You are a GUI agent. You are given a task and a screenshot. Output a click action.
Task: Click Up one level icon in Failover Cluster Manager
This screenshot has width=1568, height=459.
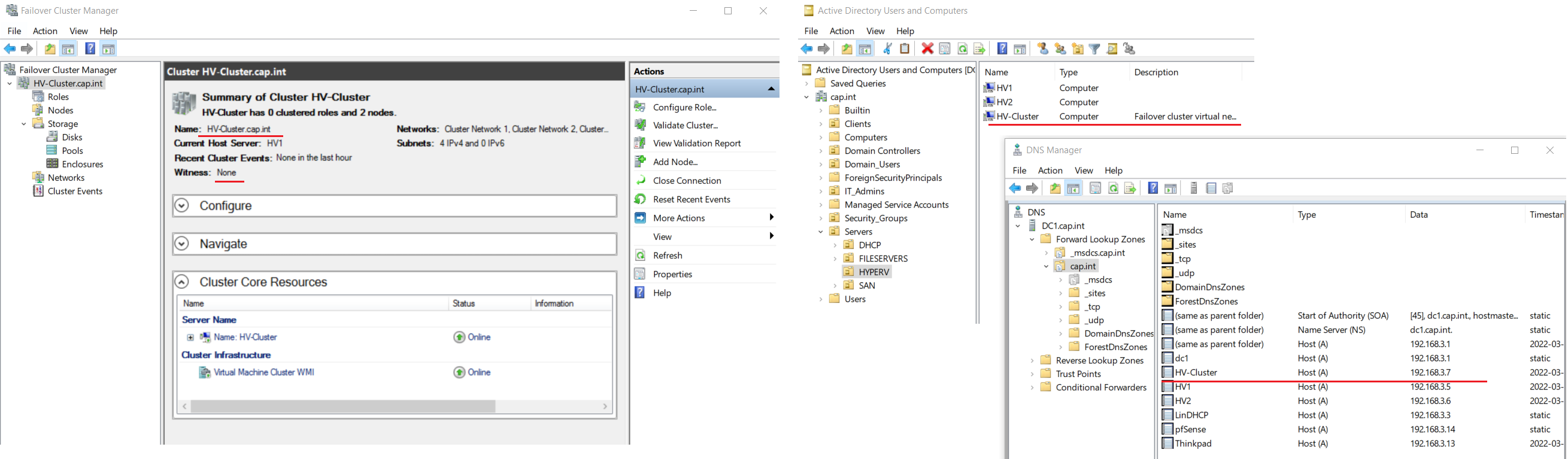[50, 48]
